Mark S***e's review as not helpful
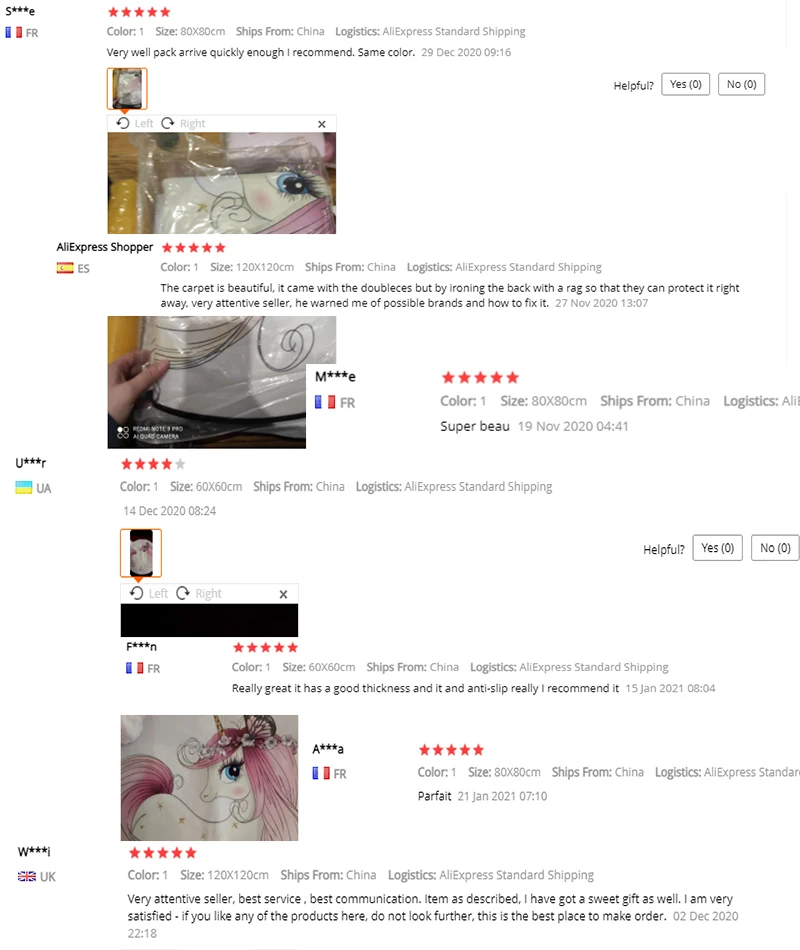 click(741, 84)
